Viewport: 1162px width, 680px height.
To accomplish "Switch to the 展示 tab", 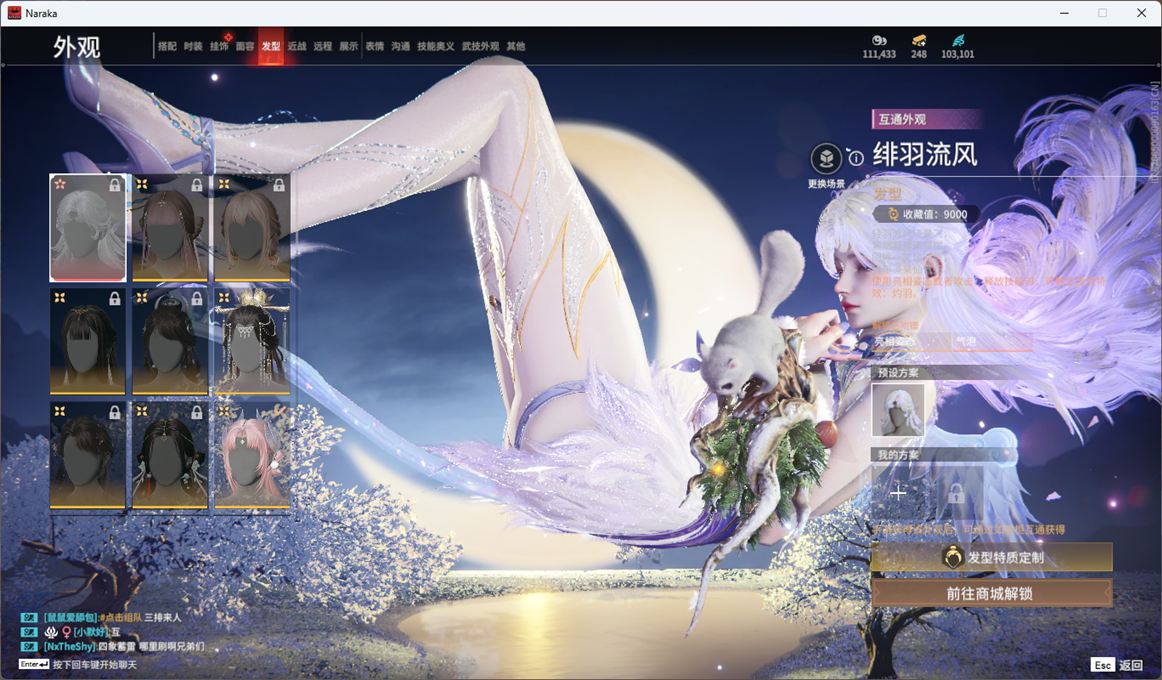I will tap(349, 46).
